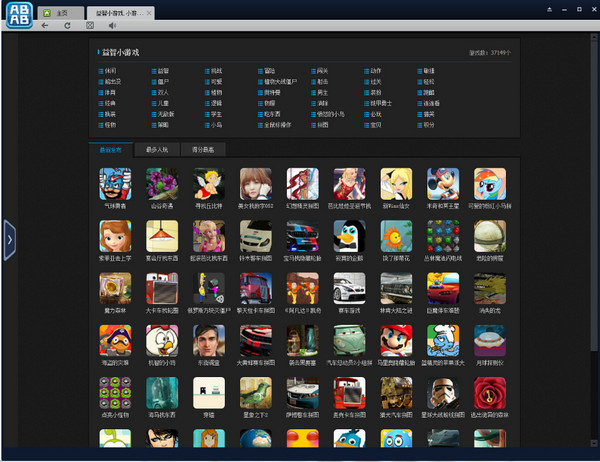This screenshot has height=462, width=600.
Task: Open the 主页 home tab
Action: [60, 11]
